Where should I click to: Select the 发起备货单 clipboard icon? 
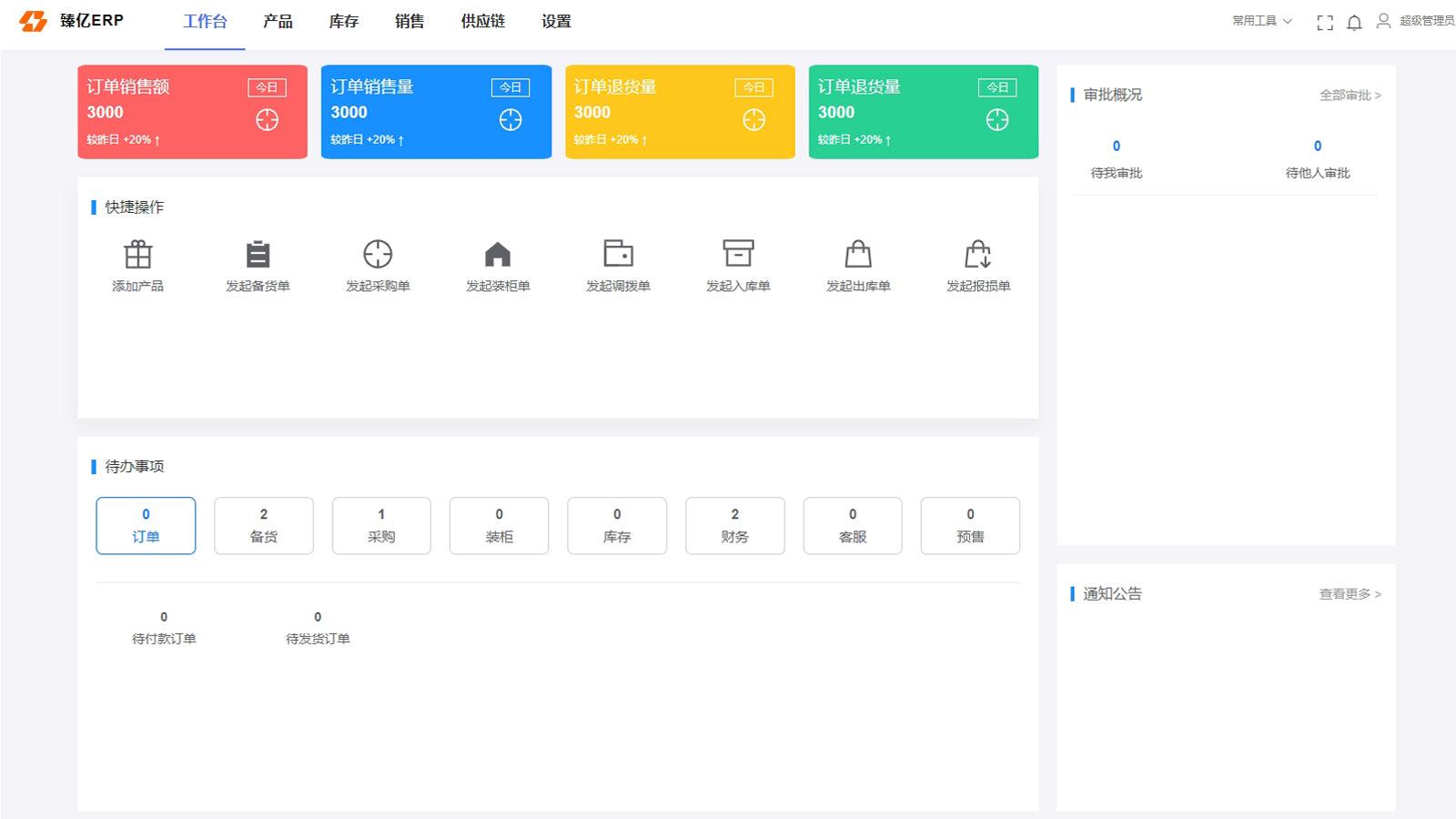(x=258, y=254)
